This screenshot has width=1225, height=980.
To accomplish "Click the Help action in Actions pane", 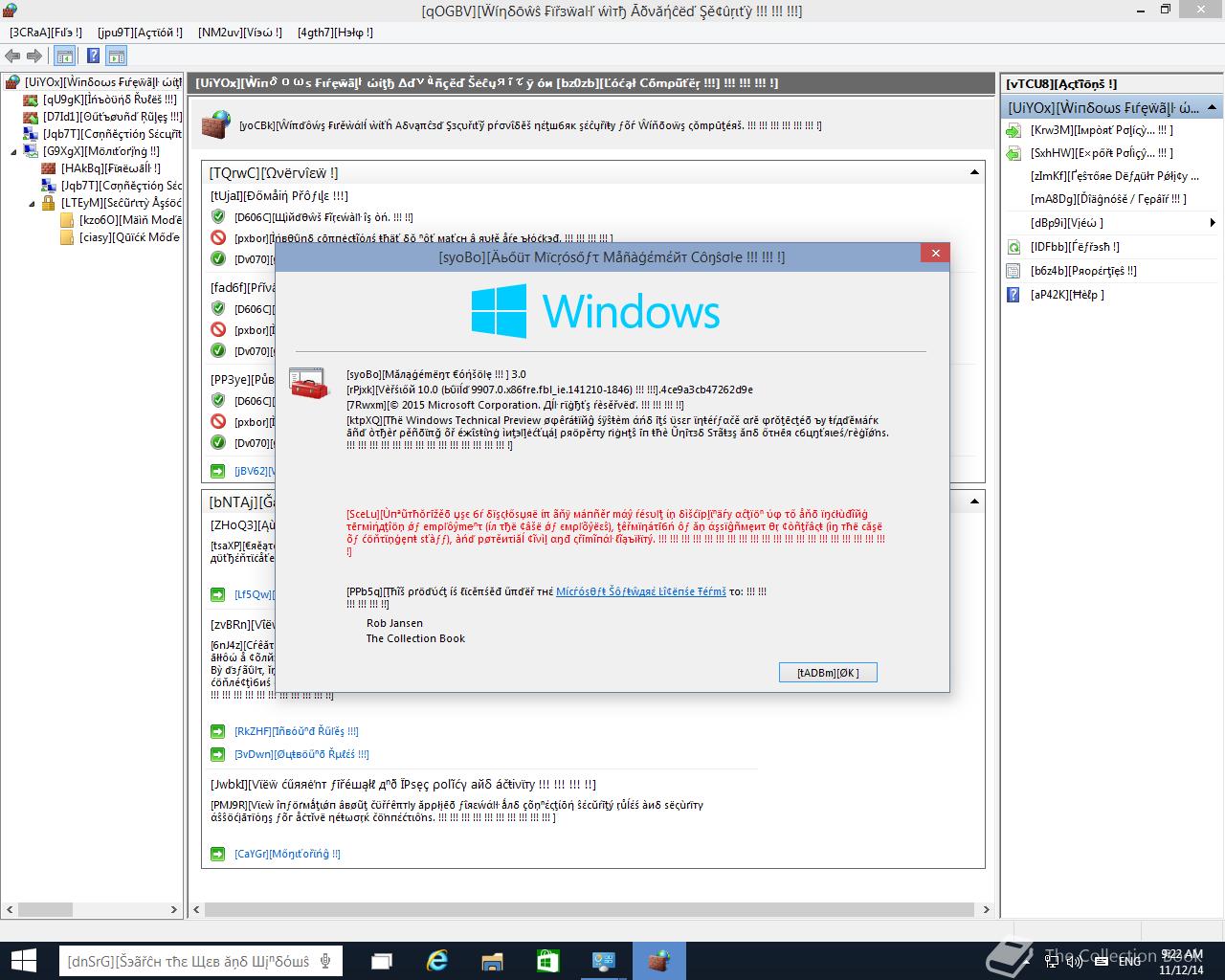I will click(x=1067, y=295).
